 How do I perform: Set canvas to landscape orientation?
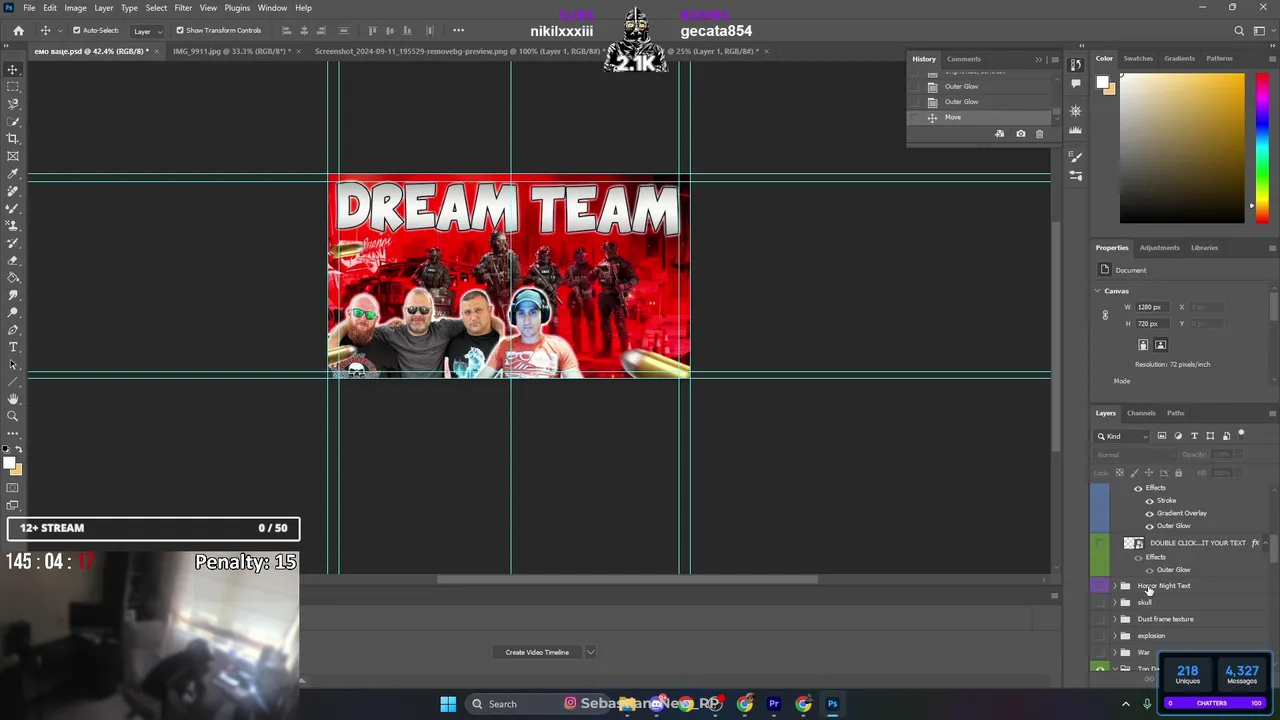(x=1160, y=345)
